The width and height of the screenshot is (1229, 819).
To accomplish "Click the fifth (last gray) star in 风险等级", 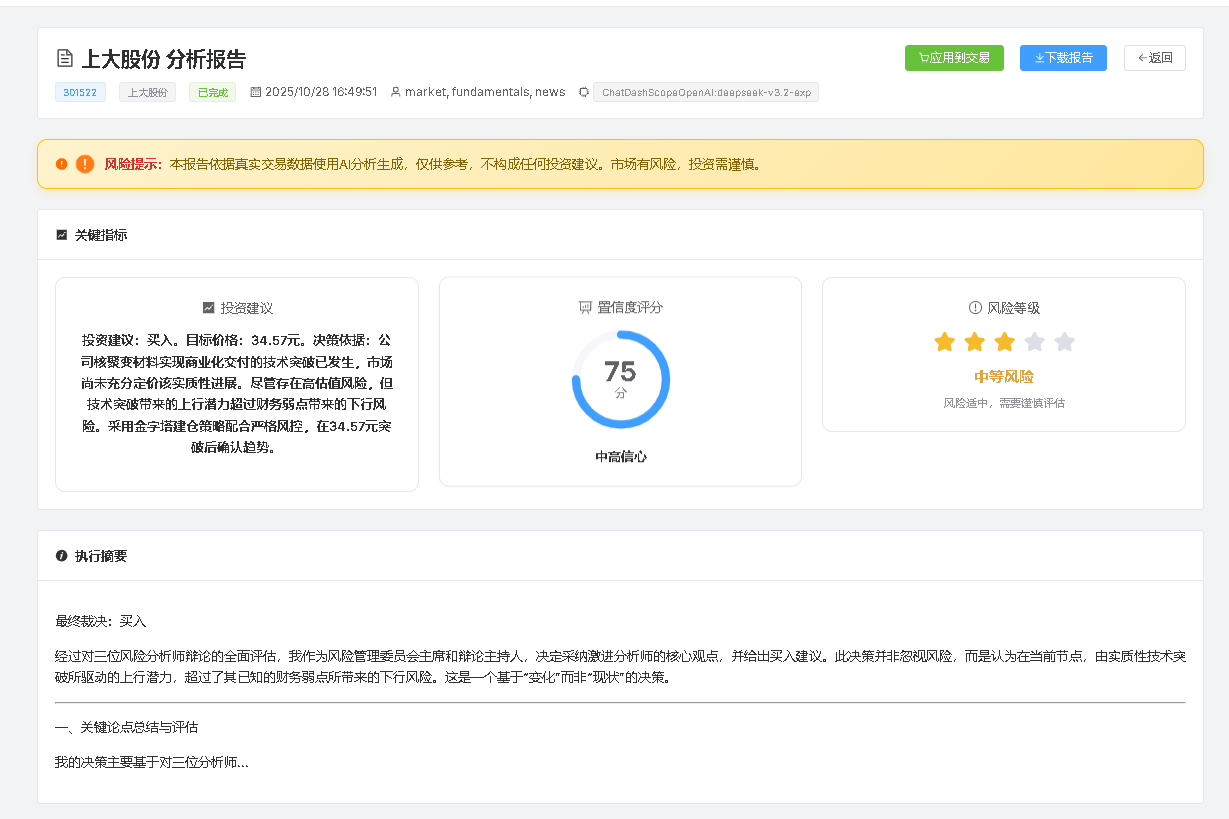I will [1064, 342].
